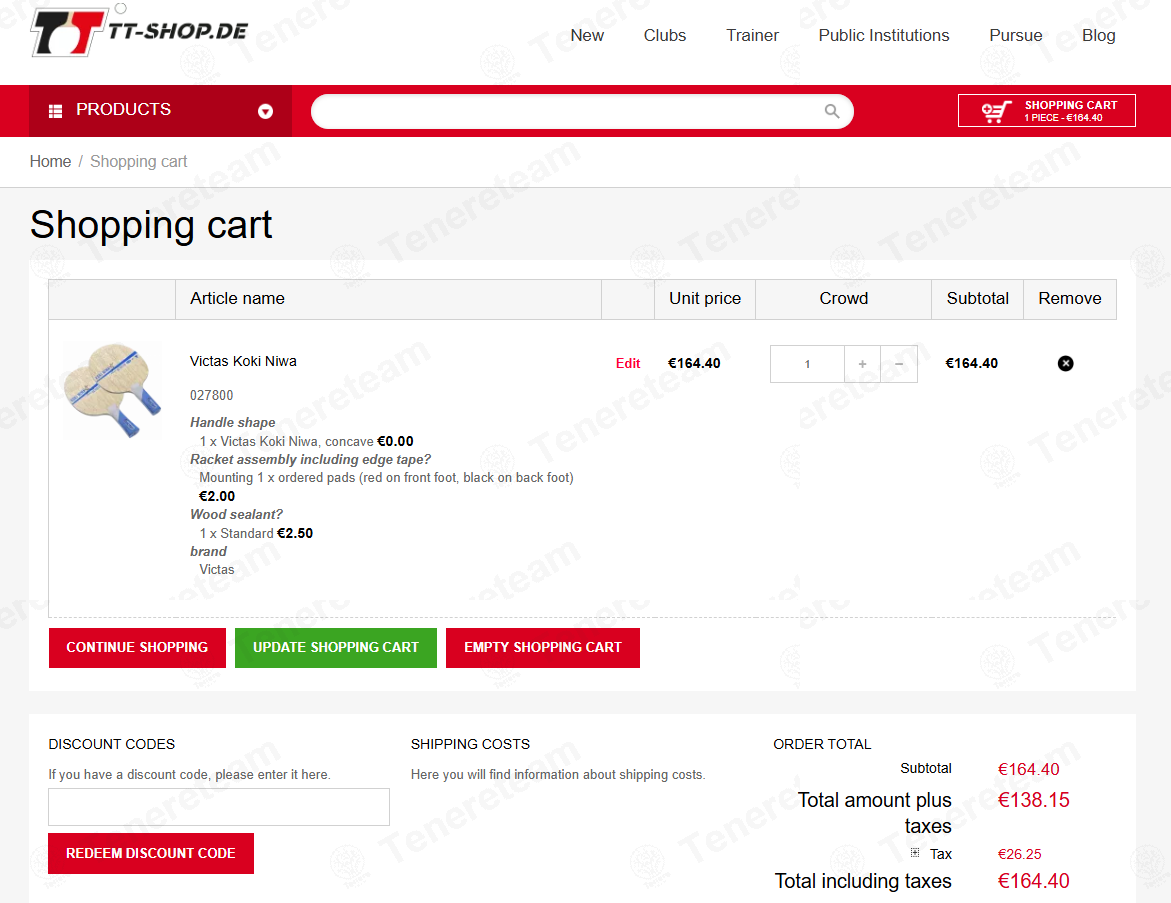Click the Subtotal column header

[x=978, y=299]
